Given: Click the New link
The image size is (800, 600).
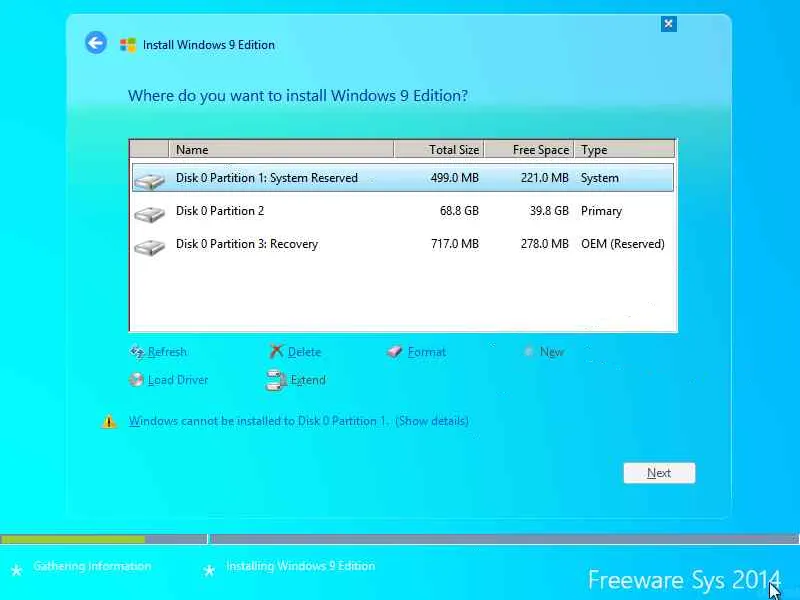Looking at the screenshot, I should (552, 352).
